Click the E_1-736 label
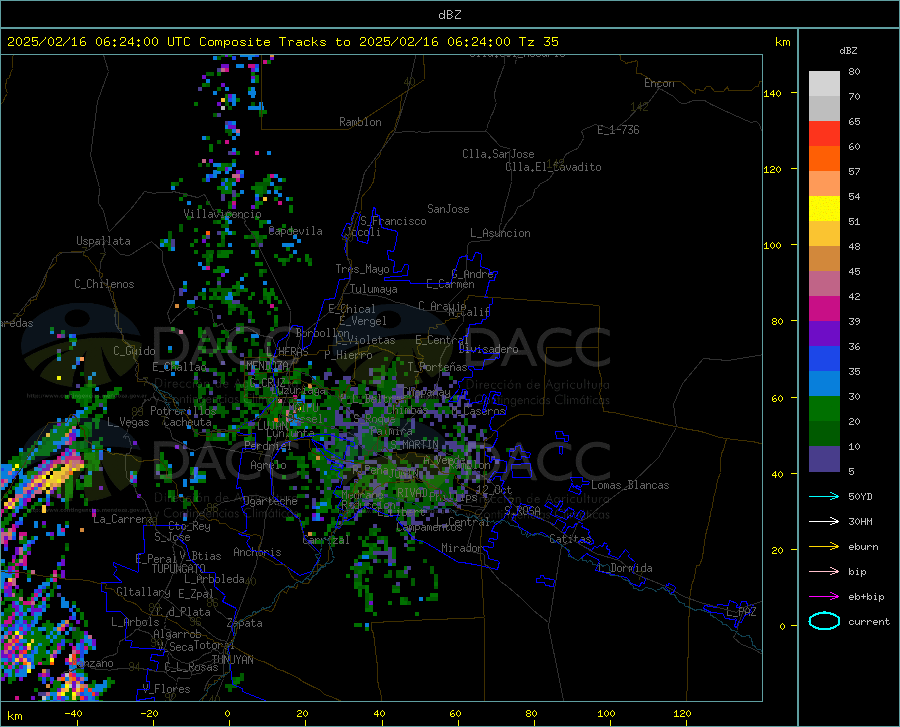 point(618,130)
